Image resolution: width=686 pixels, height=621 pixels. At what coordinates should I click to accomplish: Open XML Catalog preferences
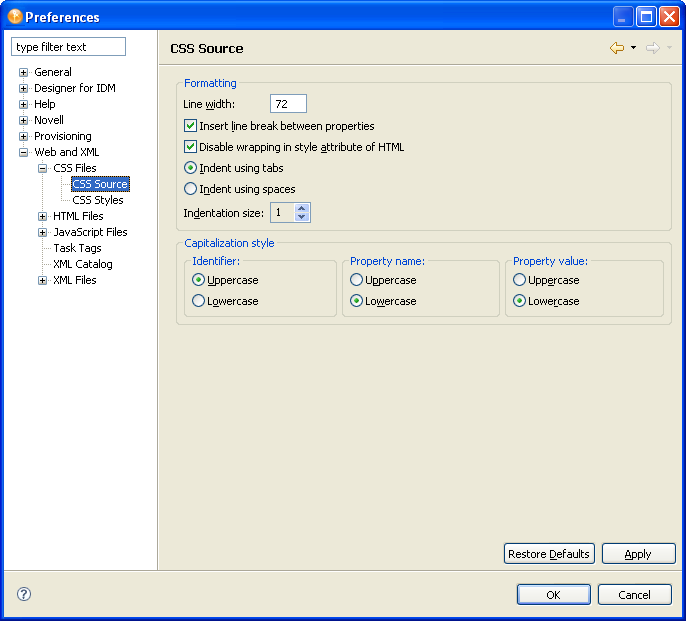pos(83,264)
